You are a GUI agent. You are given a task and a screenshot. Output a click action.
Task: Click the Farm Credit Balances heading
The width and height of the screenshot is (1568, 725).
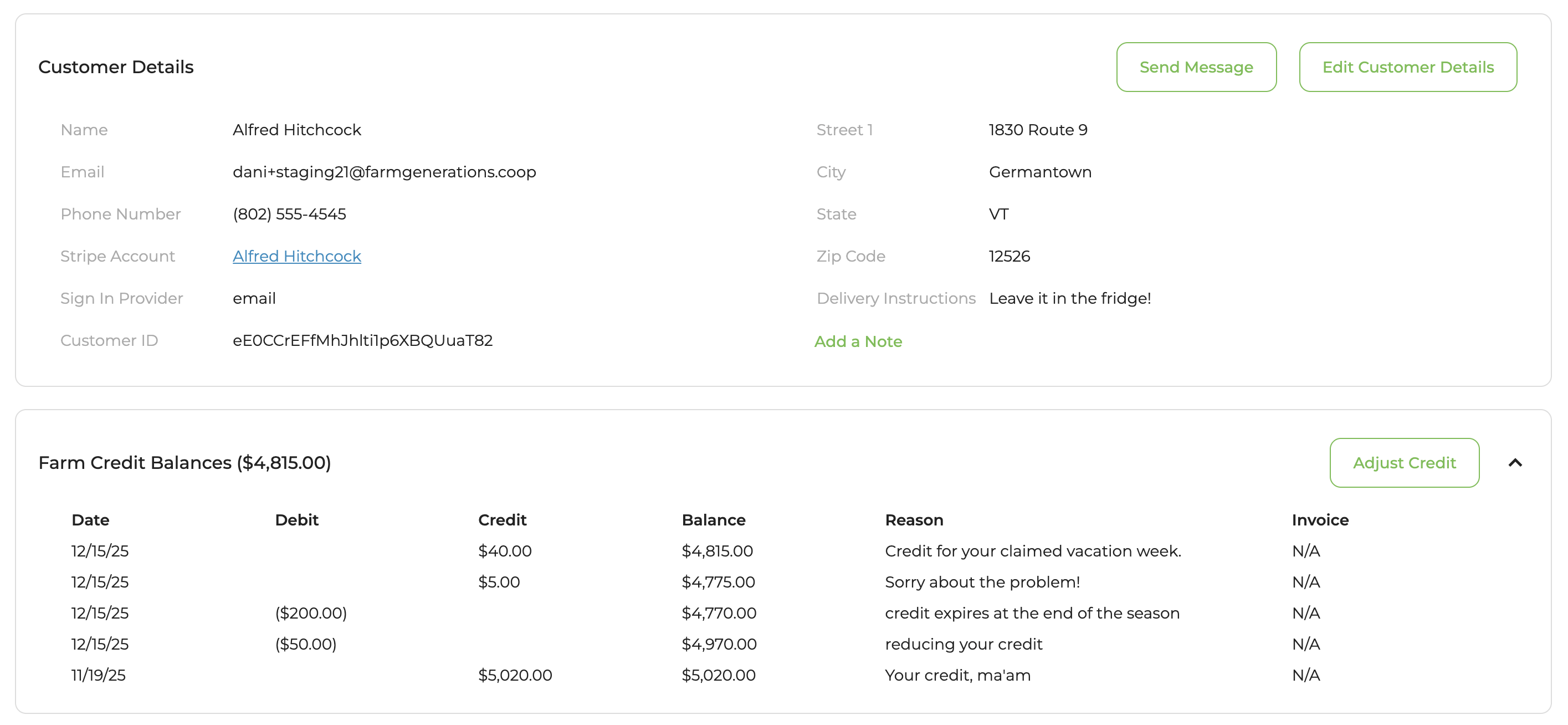[185, 463]
